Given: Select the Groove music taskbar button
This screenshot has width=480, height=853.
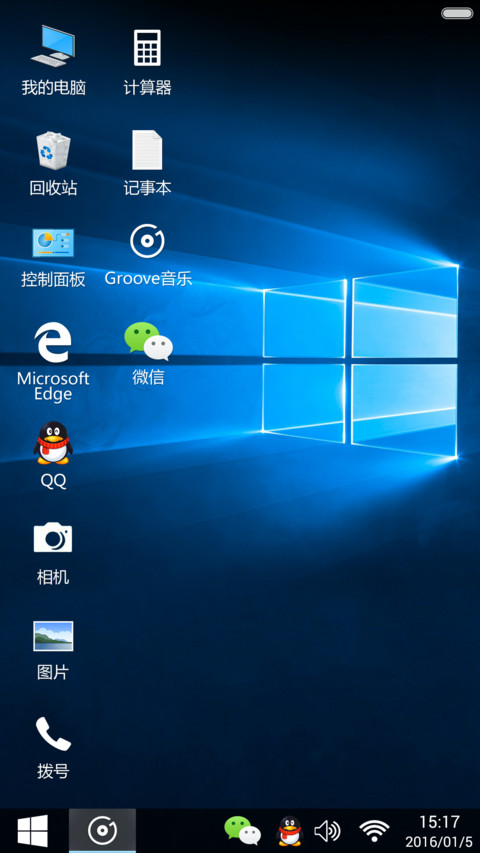Looking at the screenshot, I should (102, 831).
